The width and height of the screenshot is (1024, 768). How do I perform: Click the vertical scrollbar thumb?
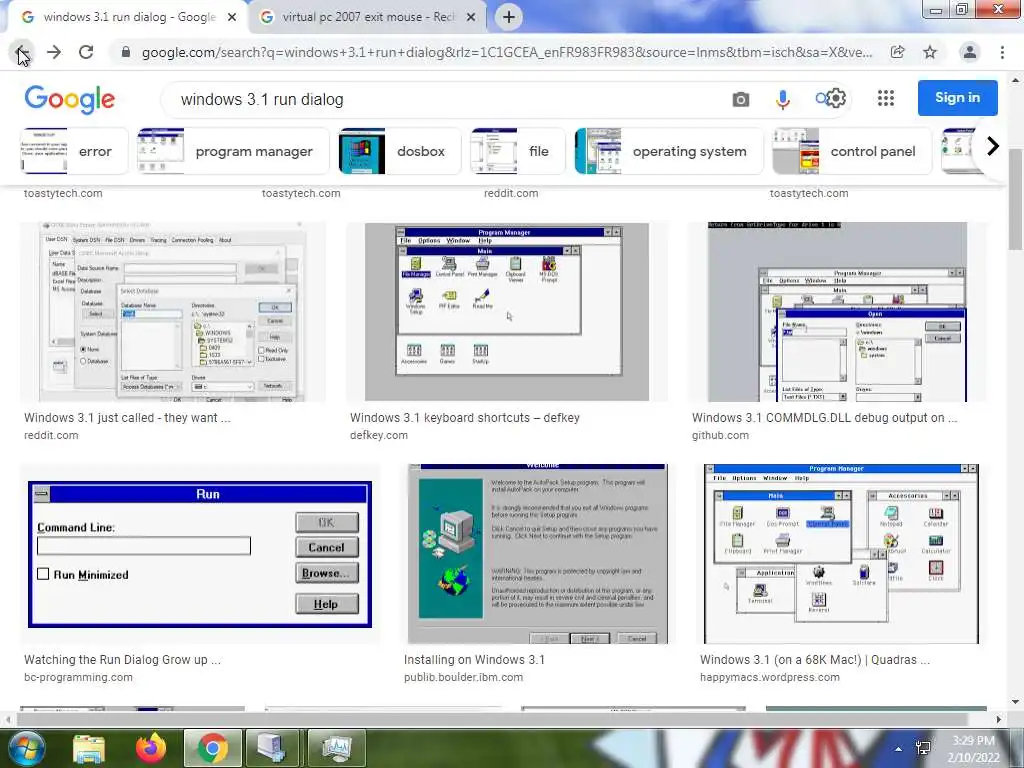tap(1016, 199)
